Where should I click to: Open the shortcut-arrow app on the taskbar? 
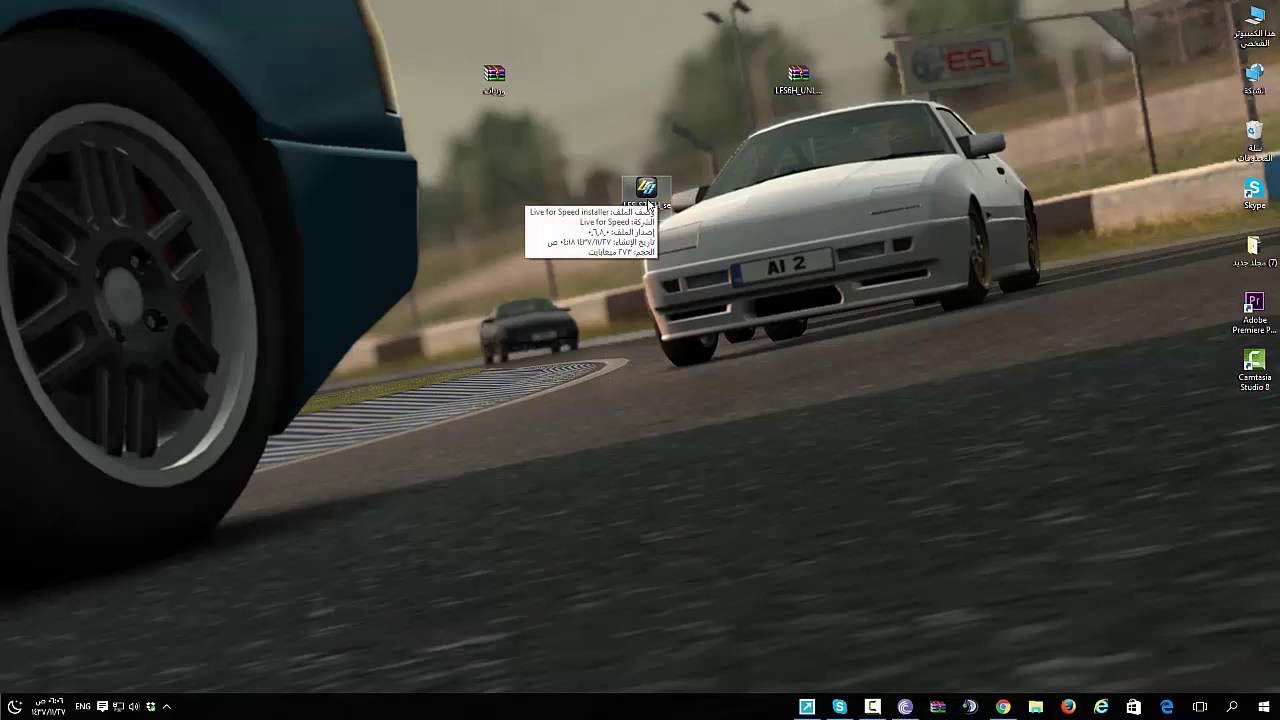point(807,707)
